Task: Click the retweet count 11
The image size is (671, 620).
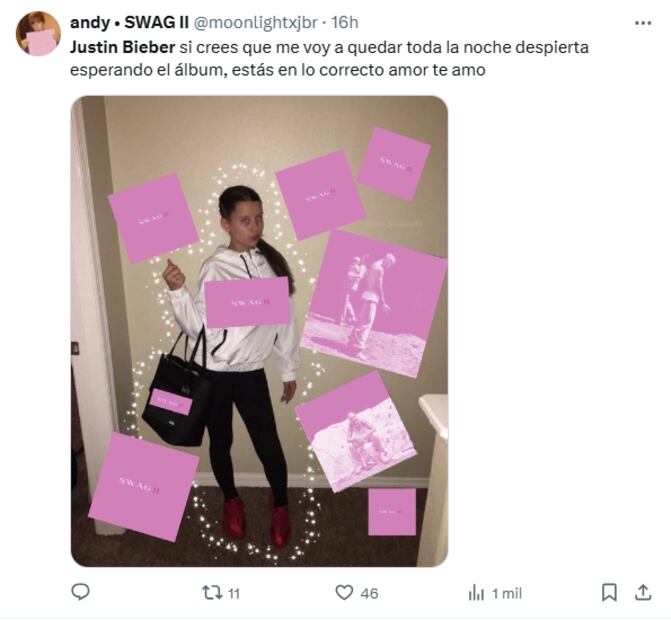Action: coord(234,593)
